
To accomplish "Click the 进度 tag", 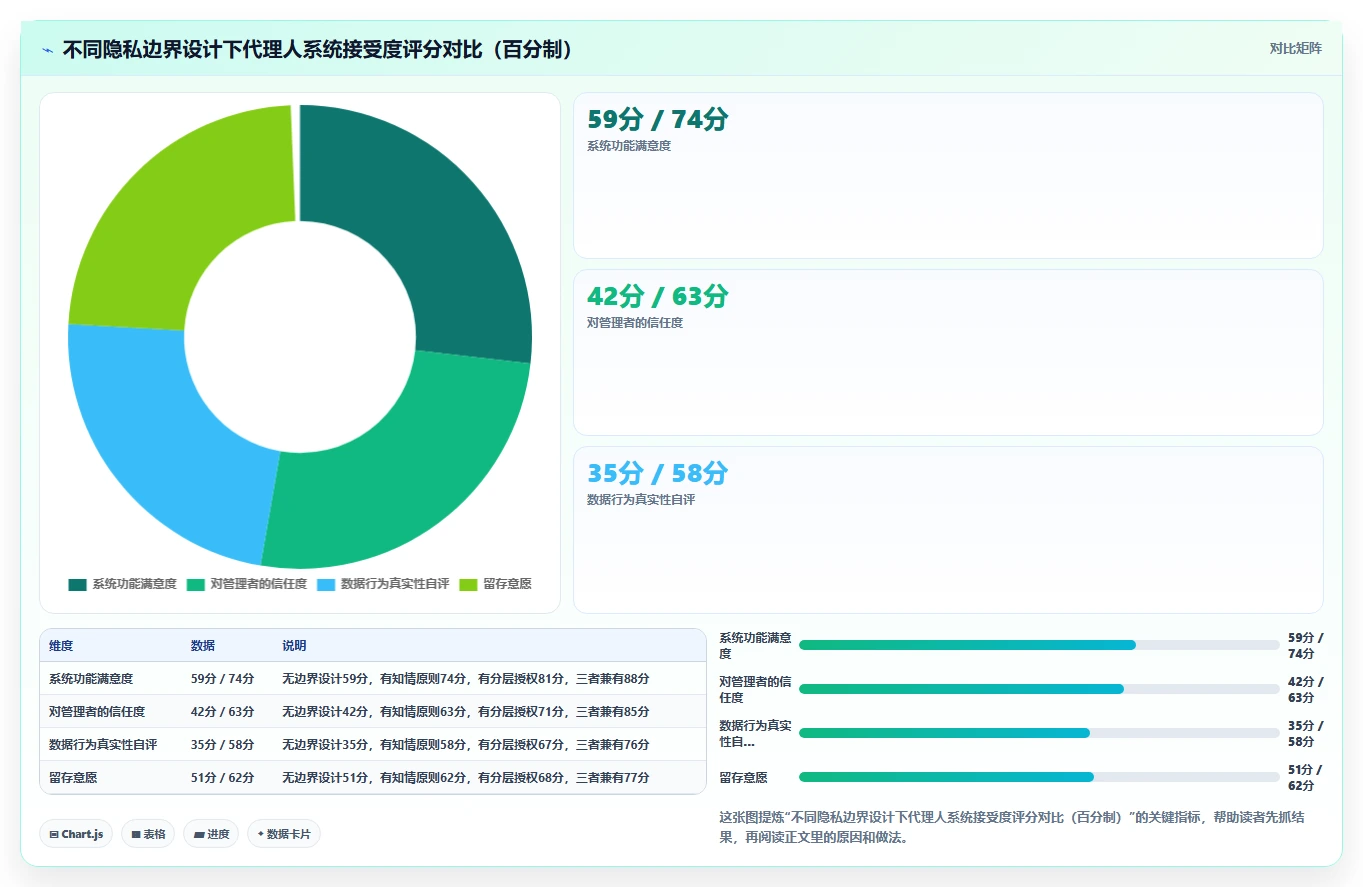I will [211, 834].
